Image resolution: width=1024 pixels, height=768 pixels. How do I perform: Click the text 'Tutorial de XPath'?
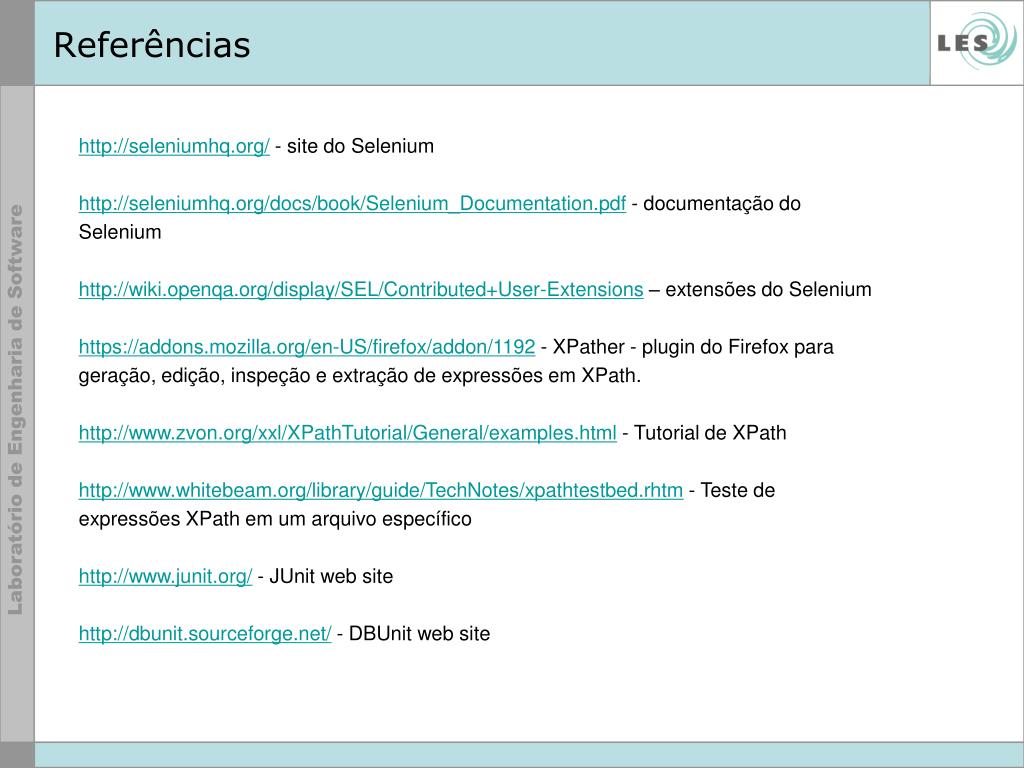pyautogui.click(x=711, y=433)
